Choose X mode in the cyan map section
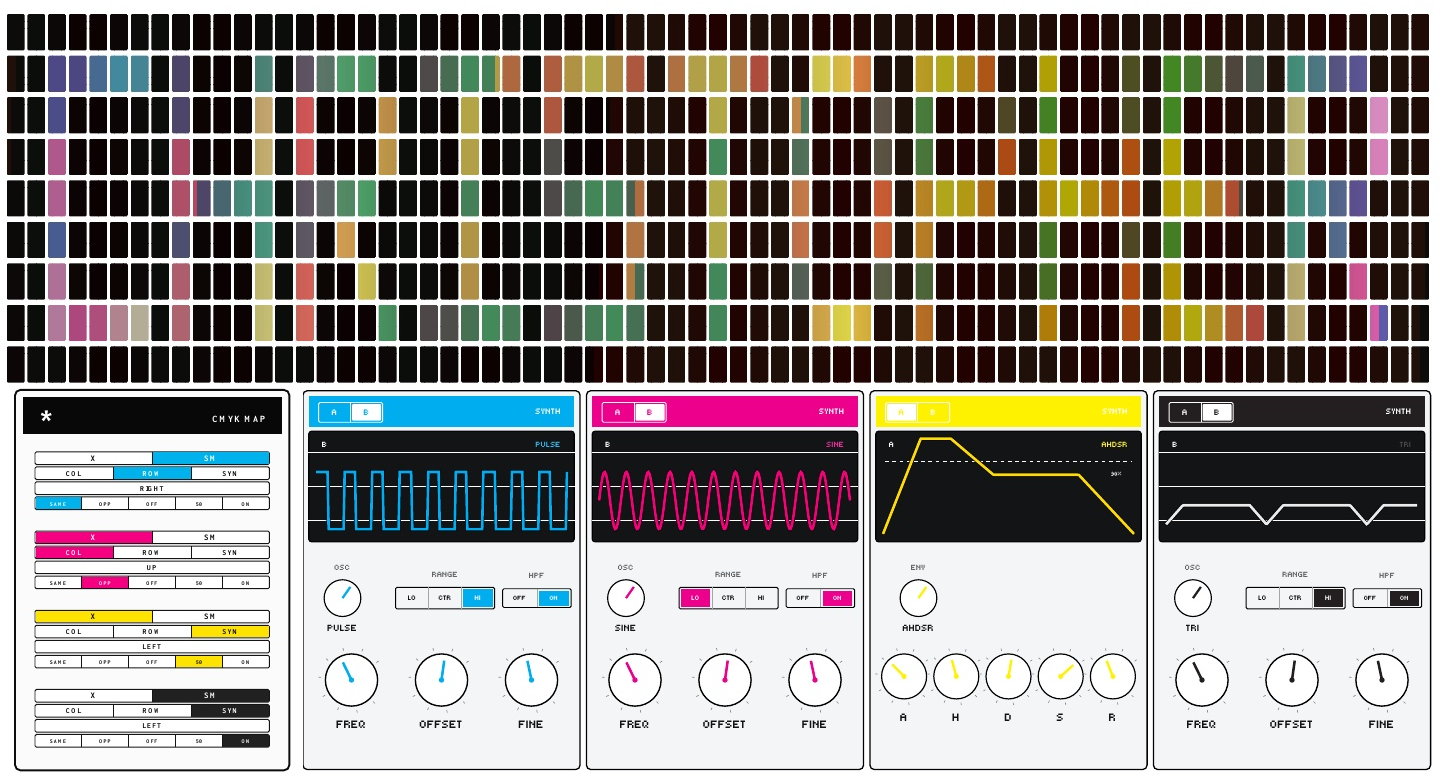The width and height of the screenshot is (1441, 778). (93, 458)
